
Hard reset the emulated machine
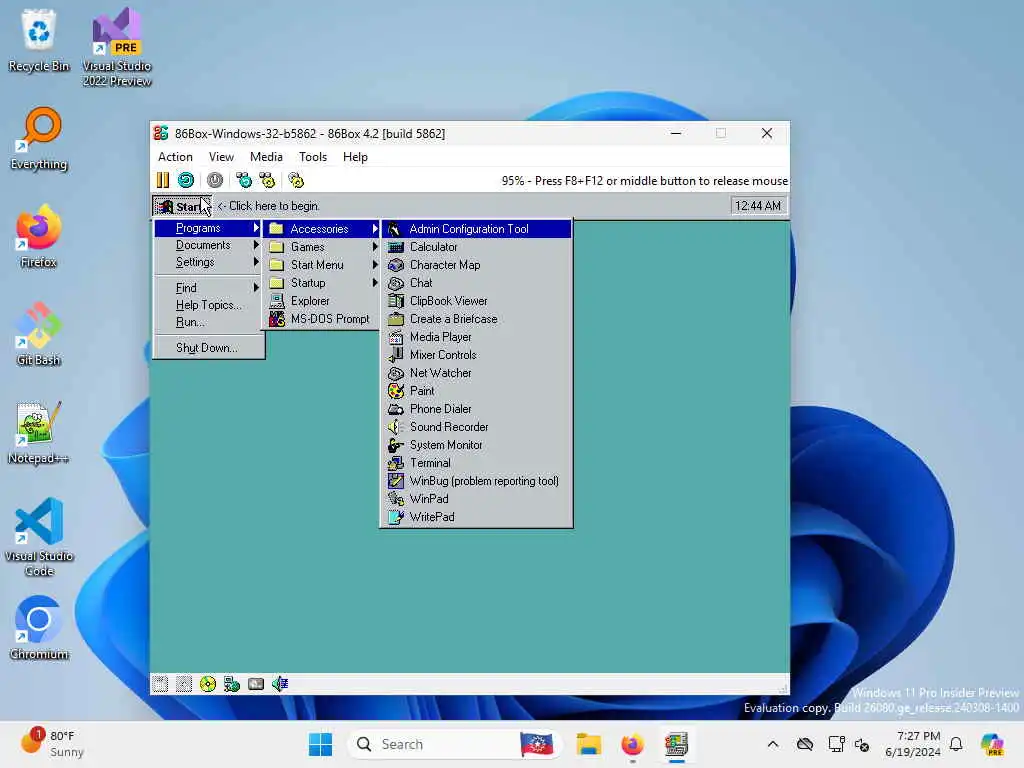[186, 180]
